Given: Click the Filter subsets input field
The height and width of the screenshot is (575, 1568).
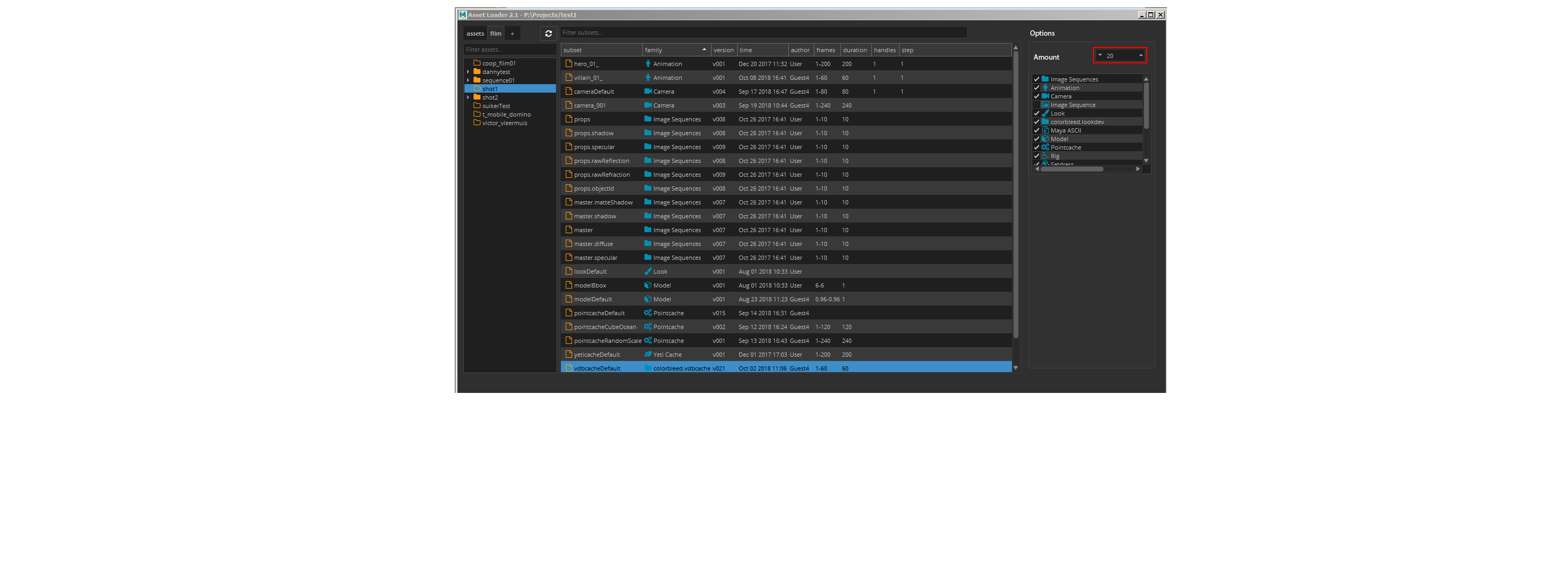Looking at the screenshot, I should tap(763, 32).
